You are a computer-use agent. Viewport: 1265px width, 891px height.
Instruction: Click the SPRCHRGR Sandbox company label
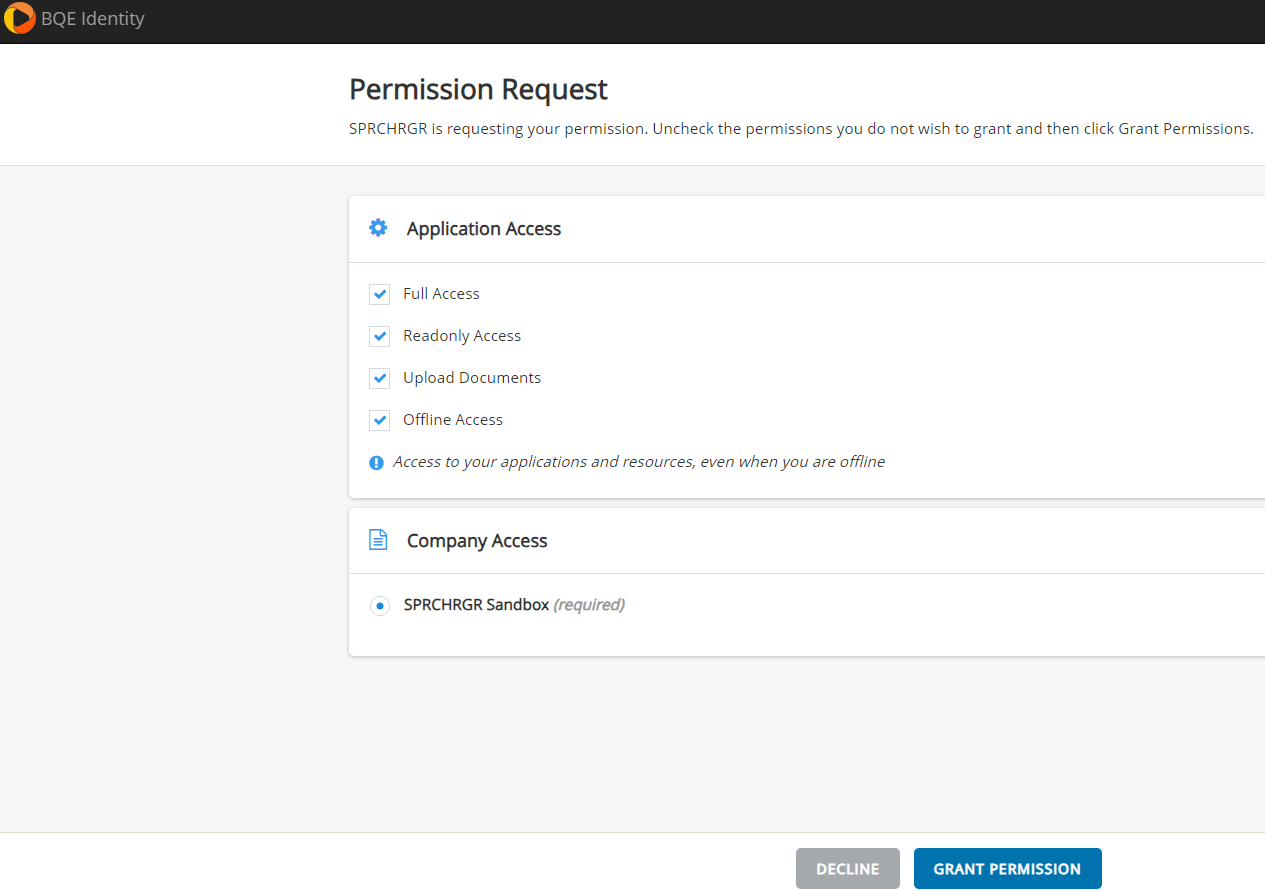click(x=476, y=605)
